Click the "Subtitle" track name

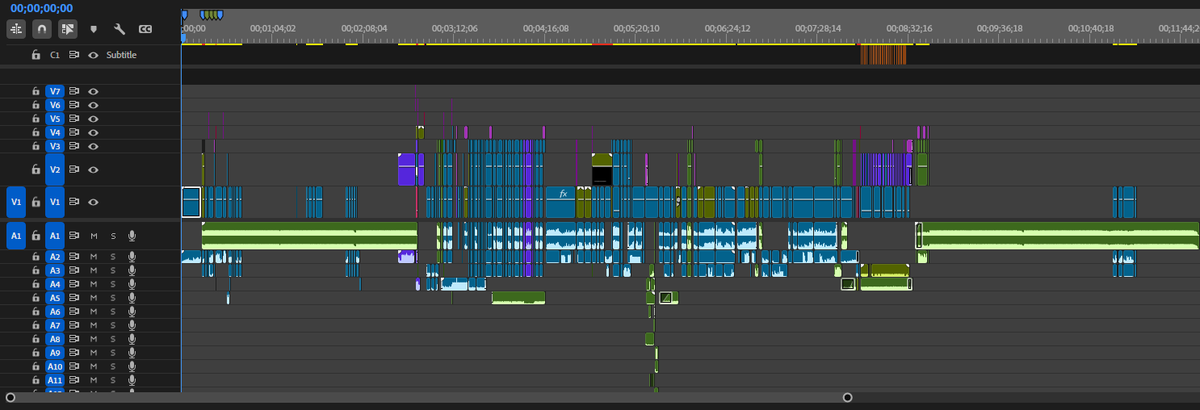pyautogui.click(x=121, y=55)
